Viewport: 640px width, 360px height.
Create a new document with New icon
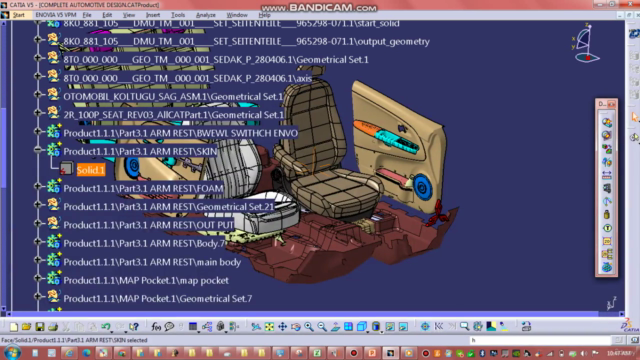pos(13,327)
